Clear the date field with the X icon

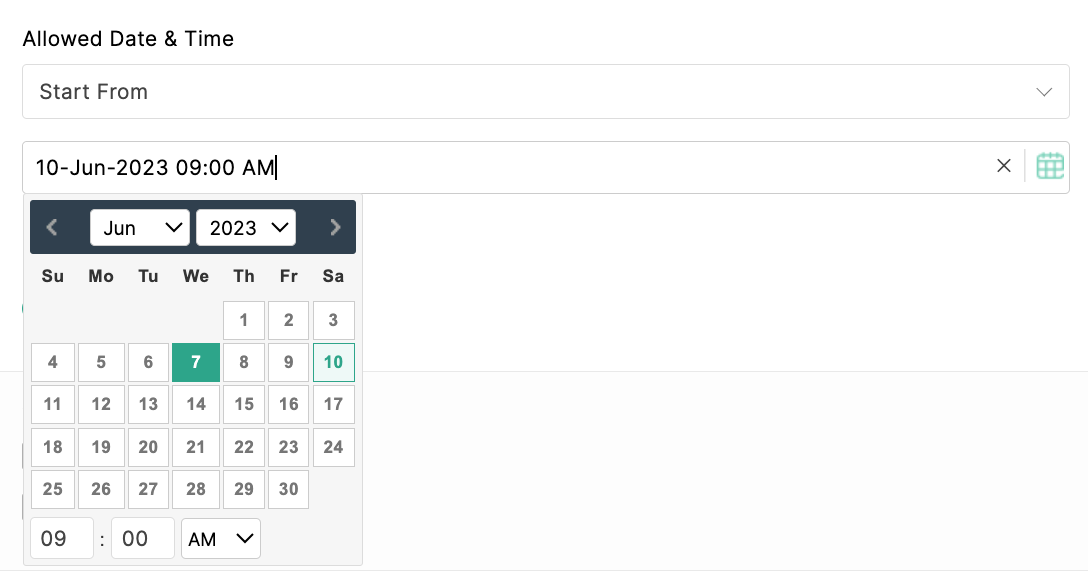pos(1003,166)
